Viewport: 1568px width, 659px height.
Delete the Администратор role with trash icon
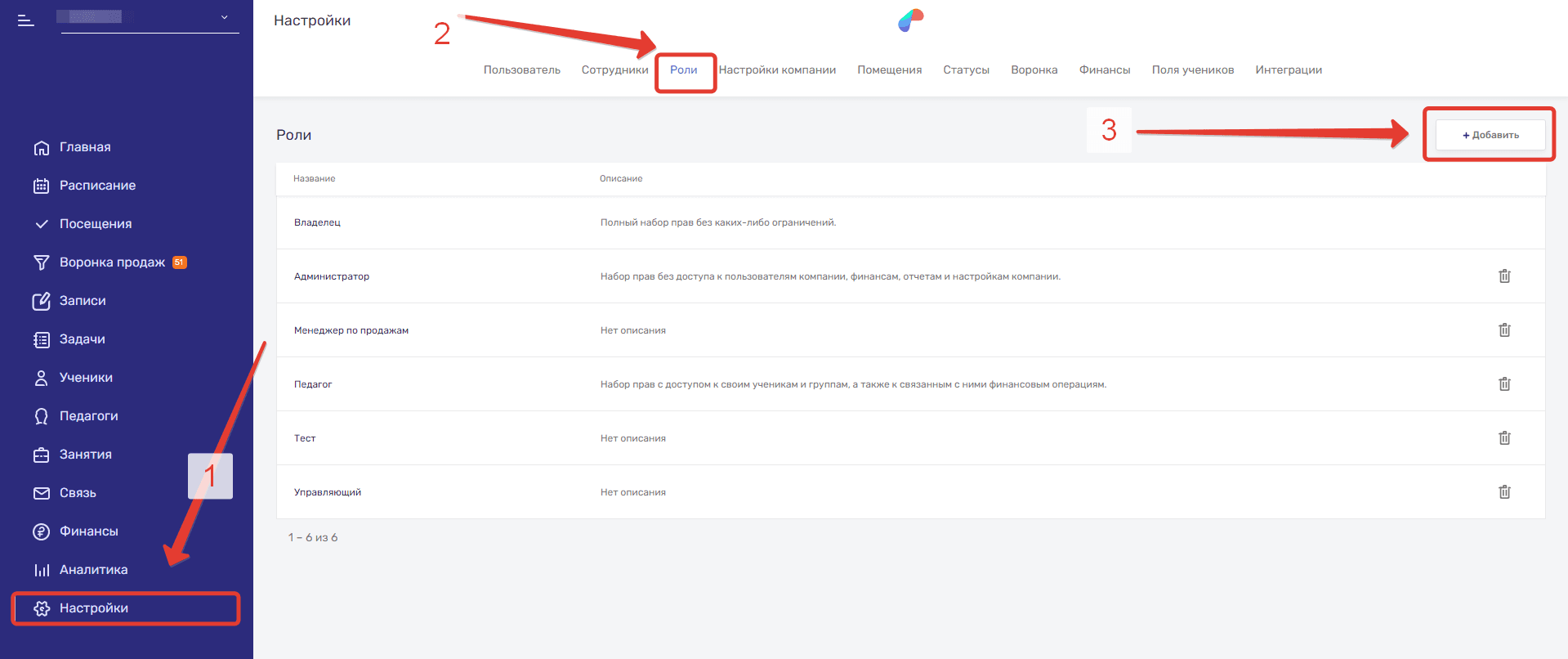[1503, 276]
